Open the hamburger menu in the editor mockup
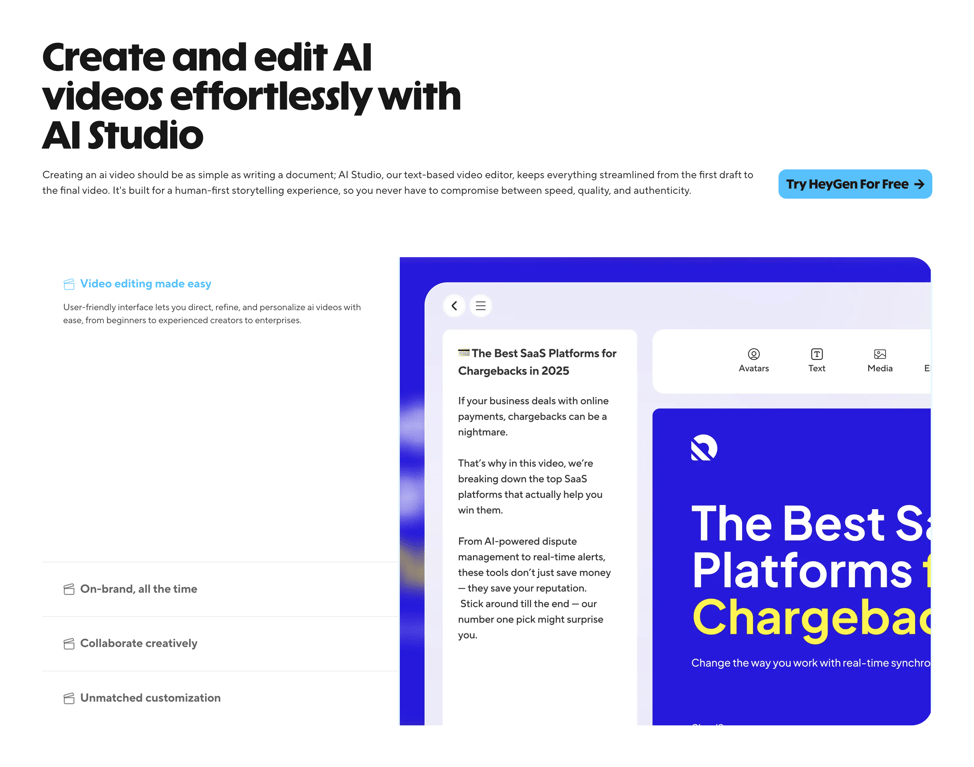 [481, 306]
